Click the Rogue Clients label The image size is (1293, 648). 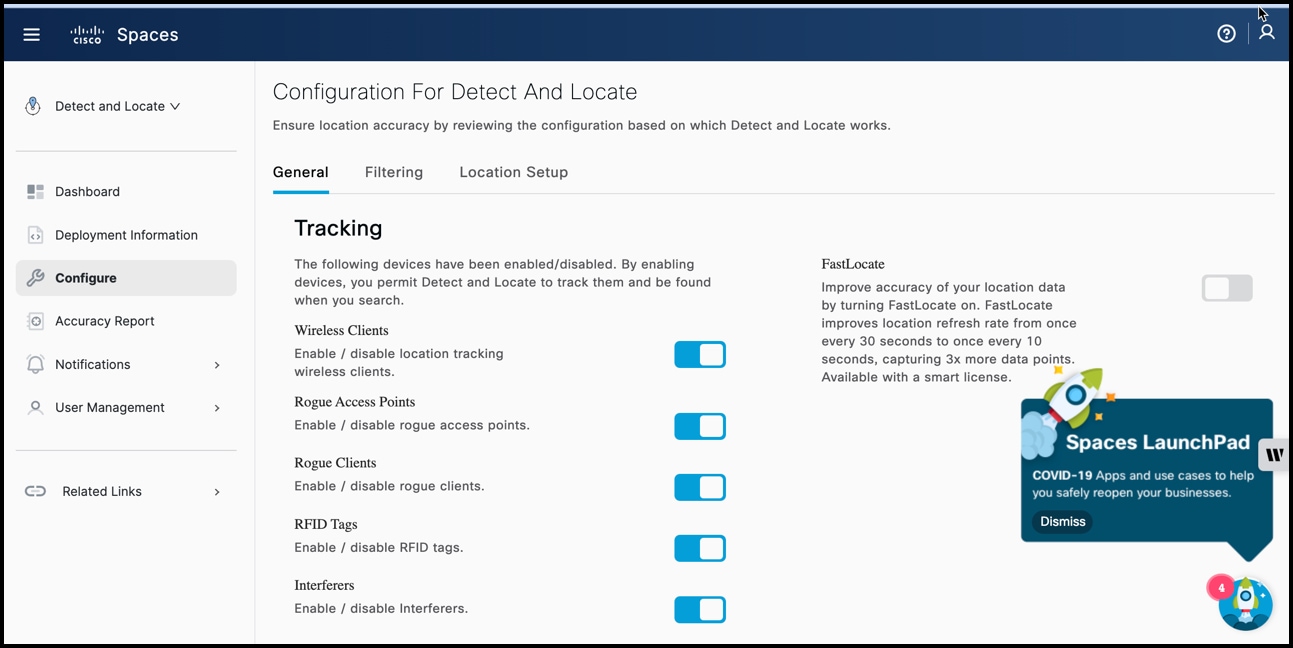(335, 463)
